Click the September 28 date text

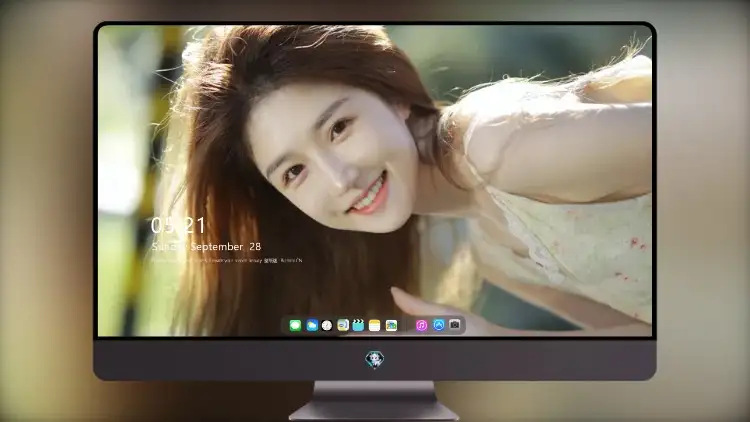pyautogui.click(x=226, y=247)
